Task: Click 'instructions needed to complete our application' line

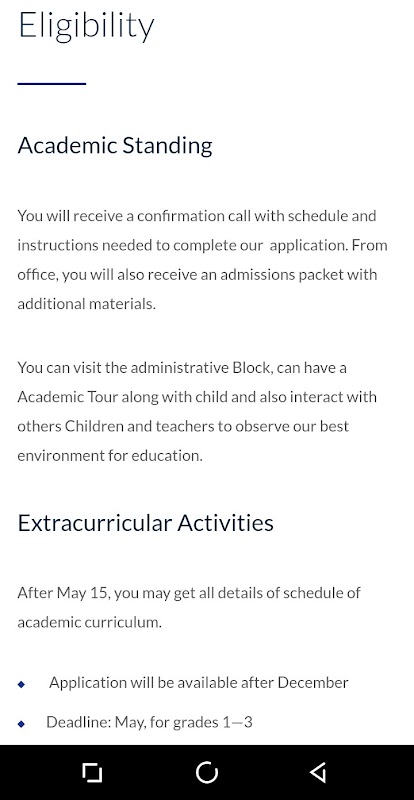Action: coord(203,245)
